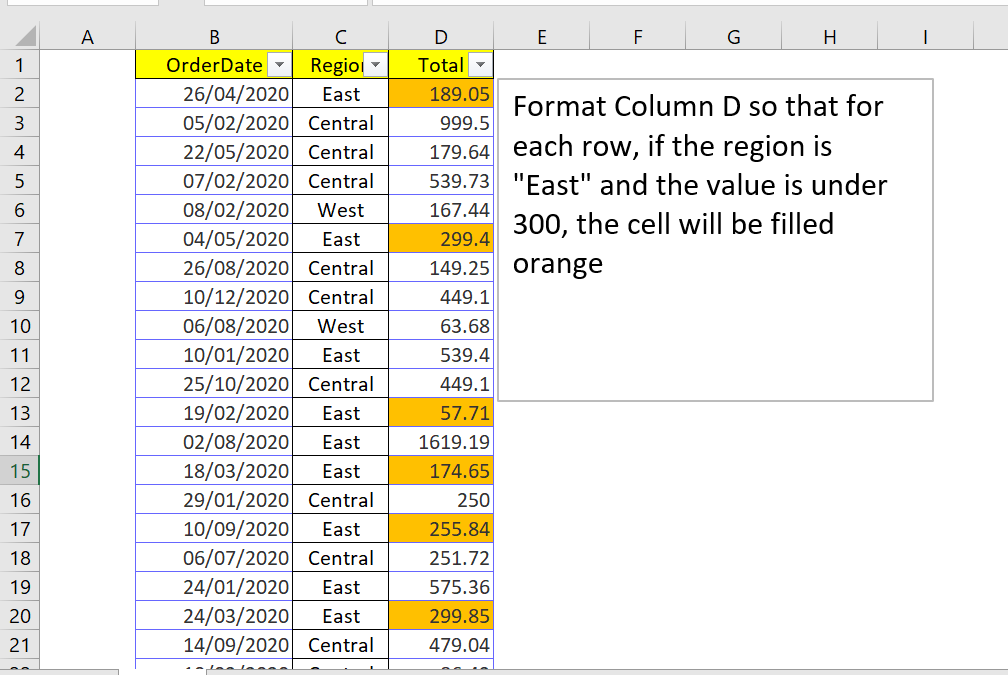1008x675 pixels.
Task: Select orange cell with 299.85
Action: point(441,616)
